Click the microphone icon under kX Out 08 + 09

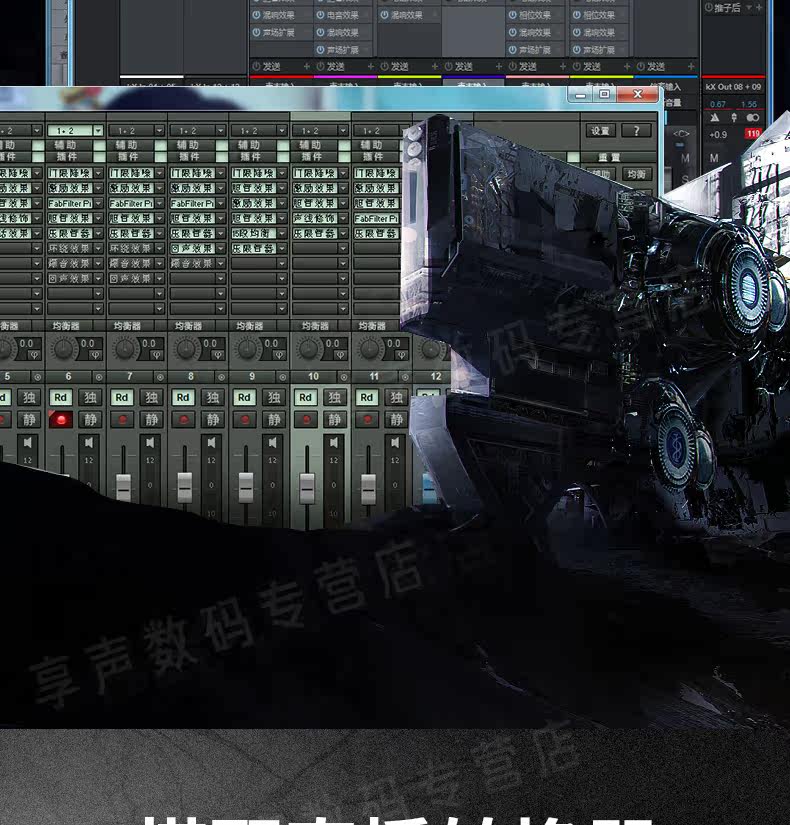(734, 117)
